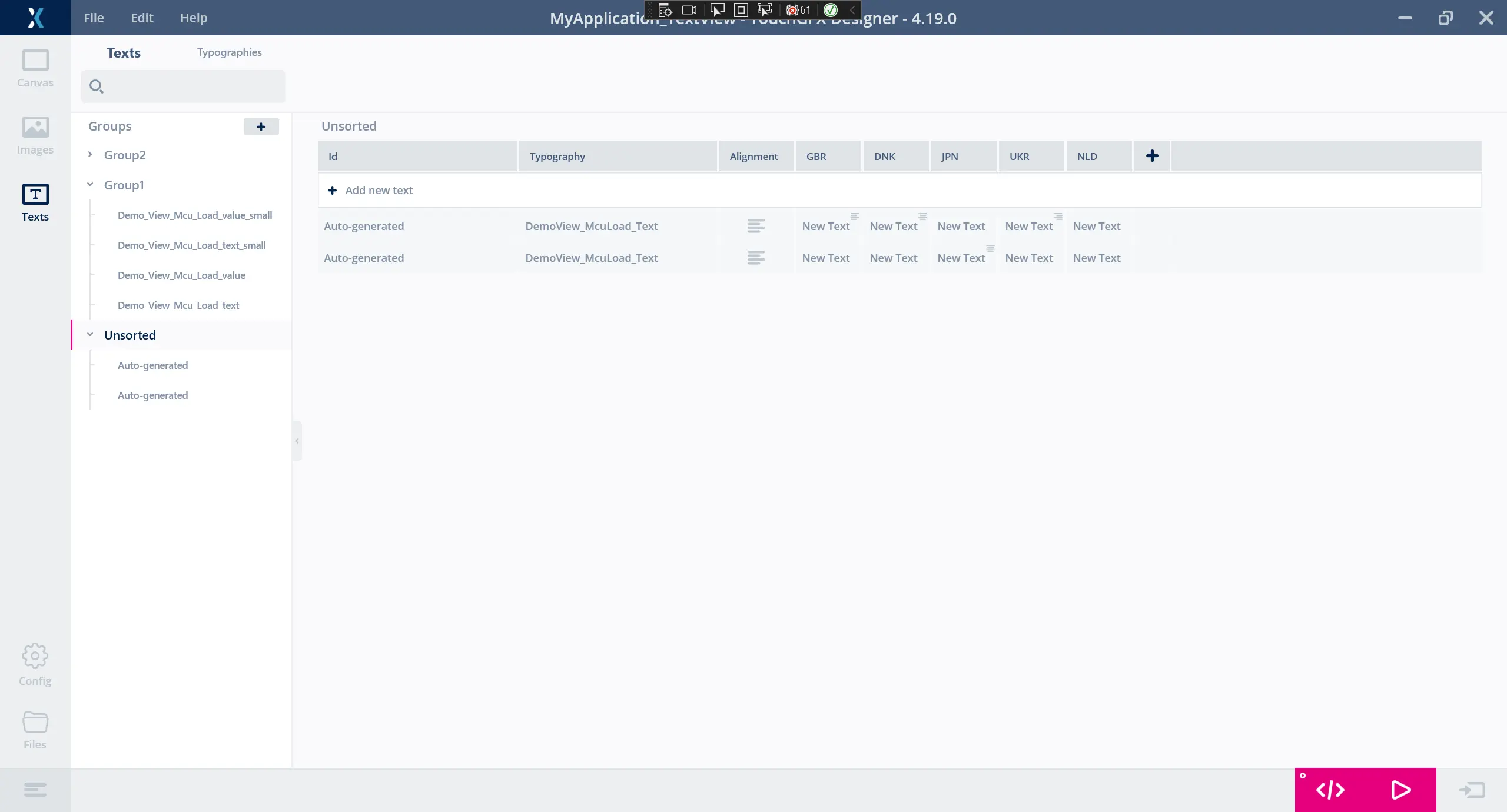Run the simulator with play button
The image size is (1507, 812).
click(1400, 790)
